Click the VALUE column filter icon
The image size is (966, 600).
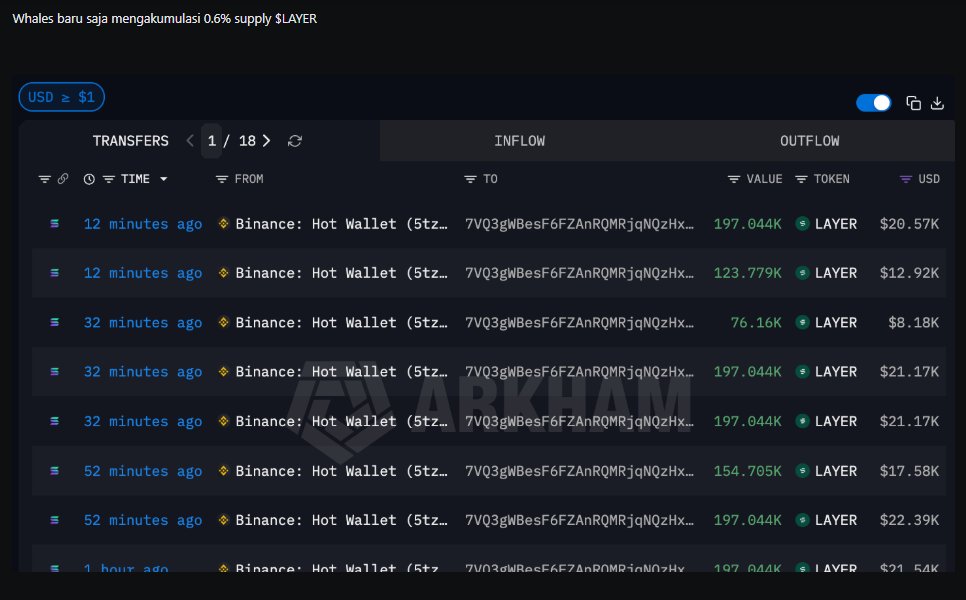[734, 179]
